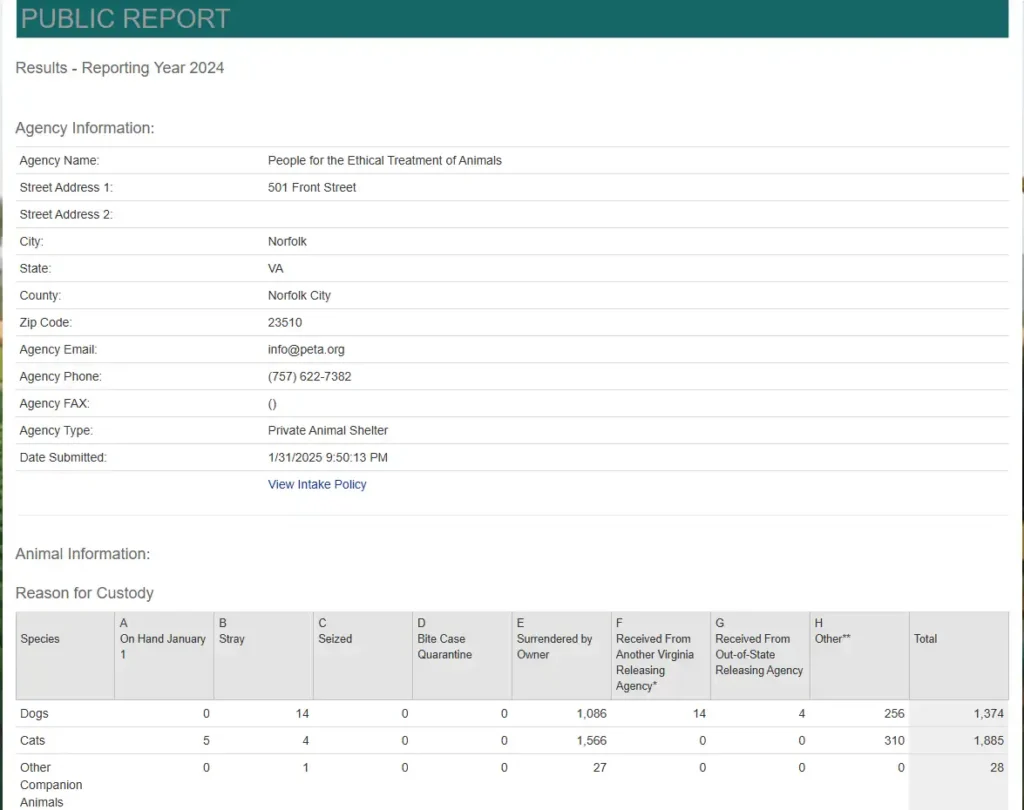1024x810 pixels.
Task: Select Other Companion Animals surrendered value 27
Action: (600, 768)
